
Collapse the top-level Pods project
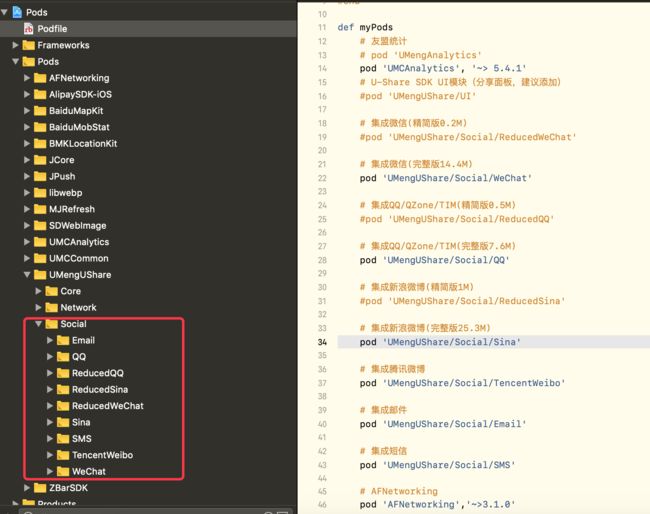pos(4,12)
